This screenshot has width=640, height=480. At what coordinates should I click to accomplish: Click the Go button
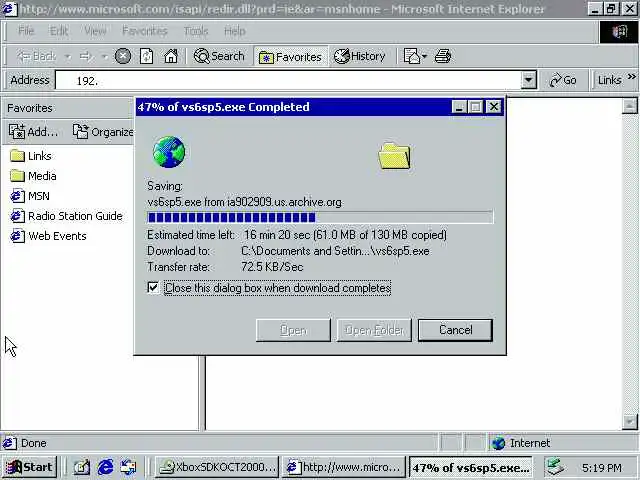(563, 80)
